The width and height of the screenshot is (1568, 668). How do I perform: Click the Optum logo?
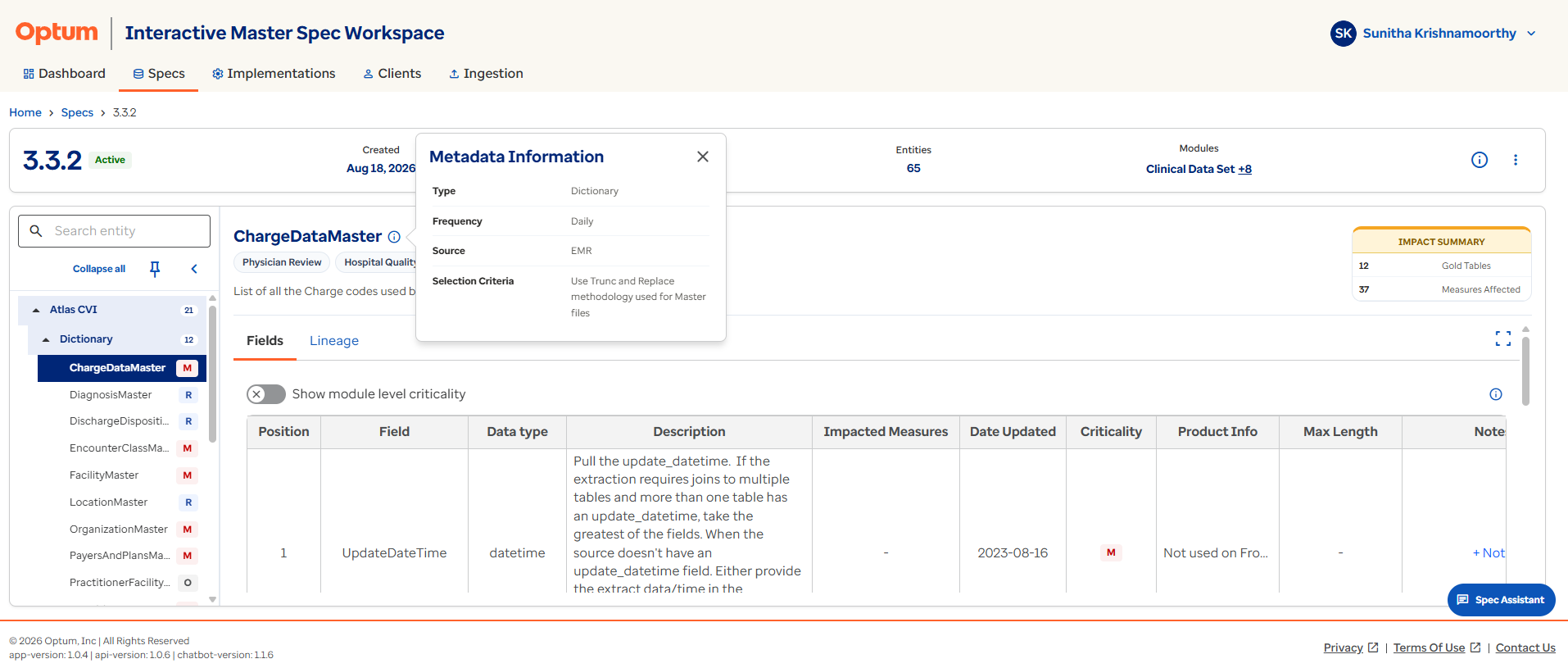point(57,33)
